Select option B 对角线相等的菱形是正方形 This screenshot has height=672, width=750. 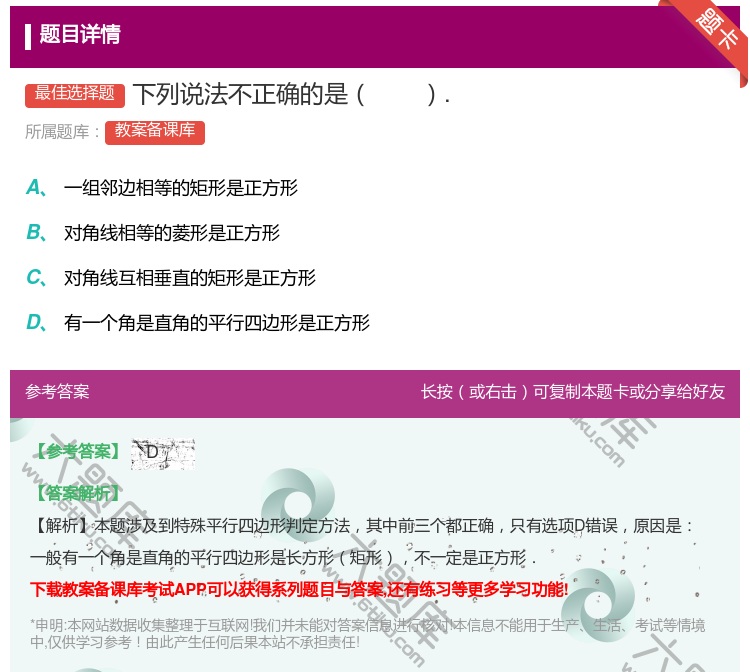point(153,232)
